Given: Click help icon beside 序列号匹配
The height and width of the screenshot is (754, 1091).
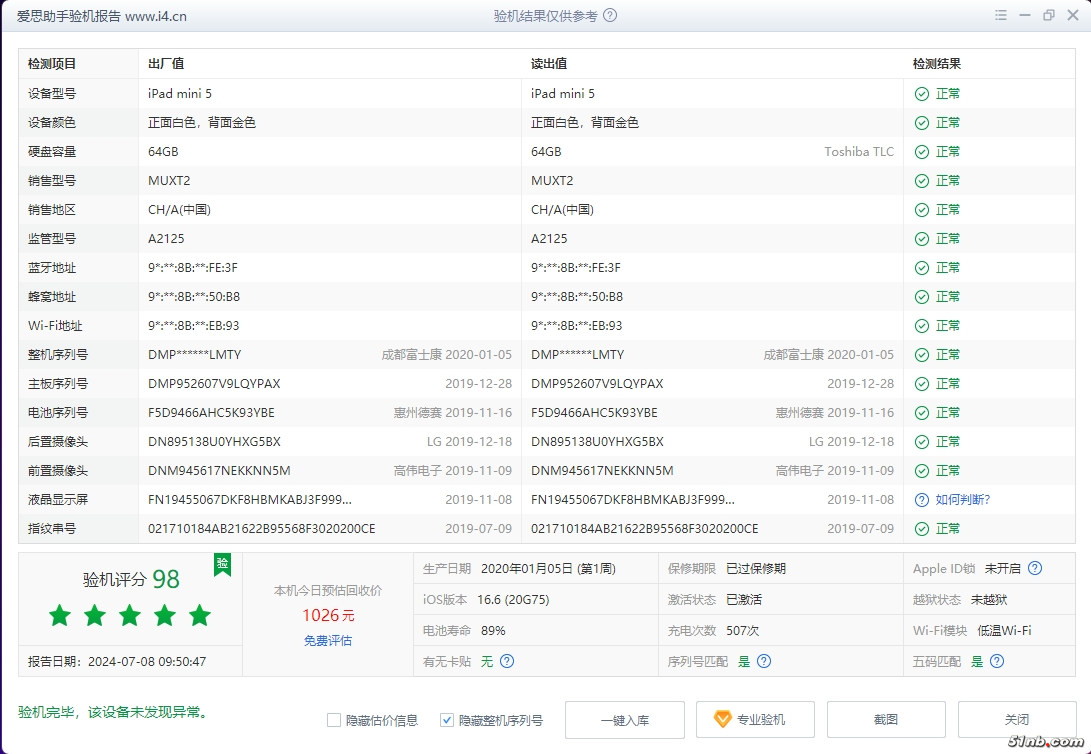Looking at the screenshot, I should [764, 661].
